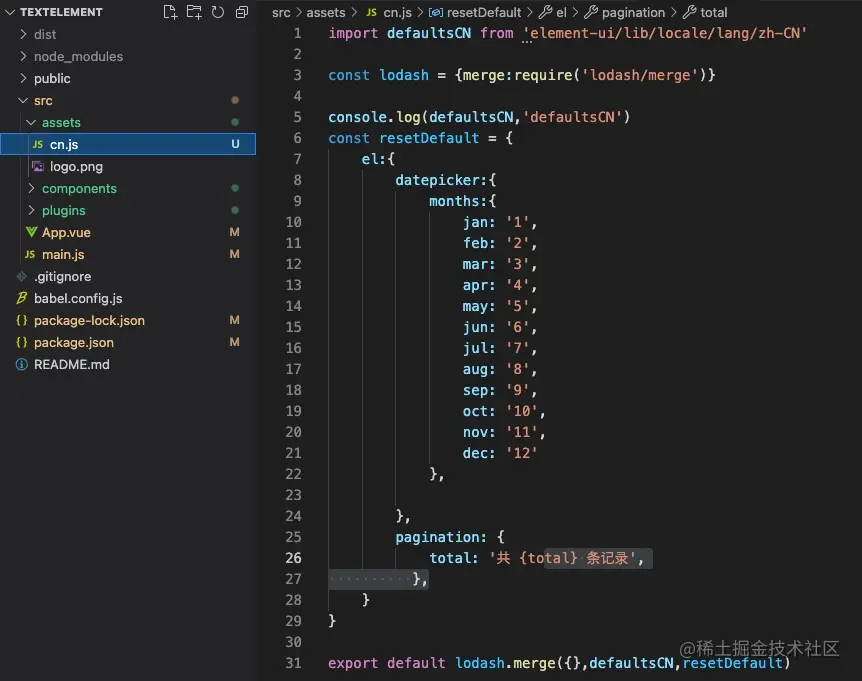Click the wrench icon before pagination breadcrumb

point(591,12)
